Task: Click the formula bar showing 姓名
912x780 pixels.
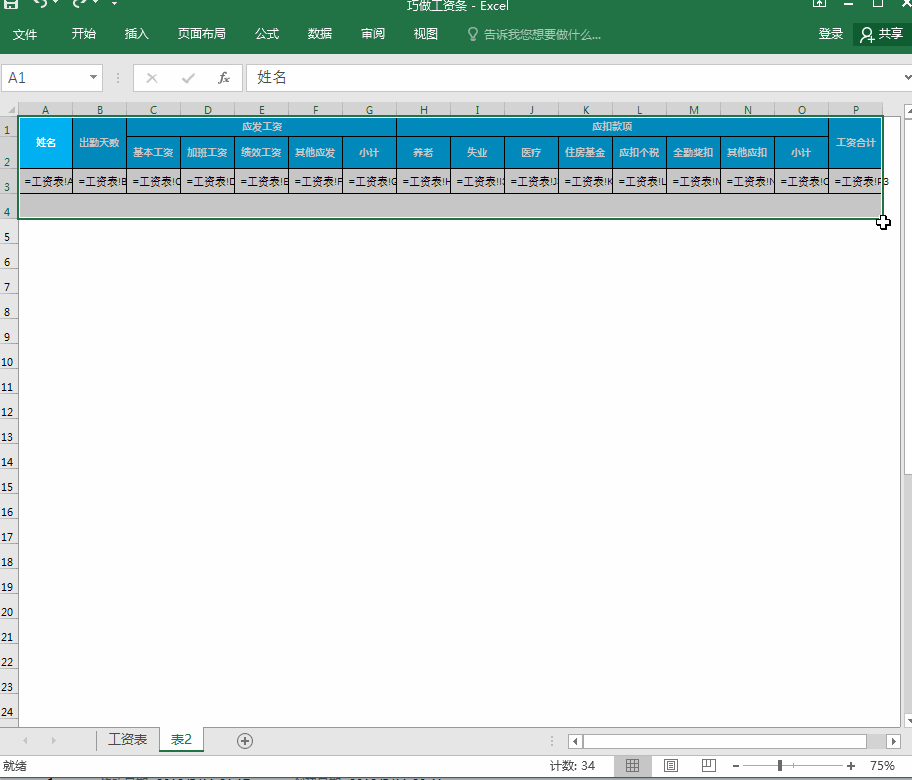Action: pos(573,78)
